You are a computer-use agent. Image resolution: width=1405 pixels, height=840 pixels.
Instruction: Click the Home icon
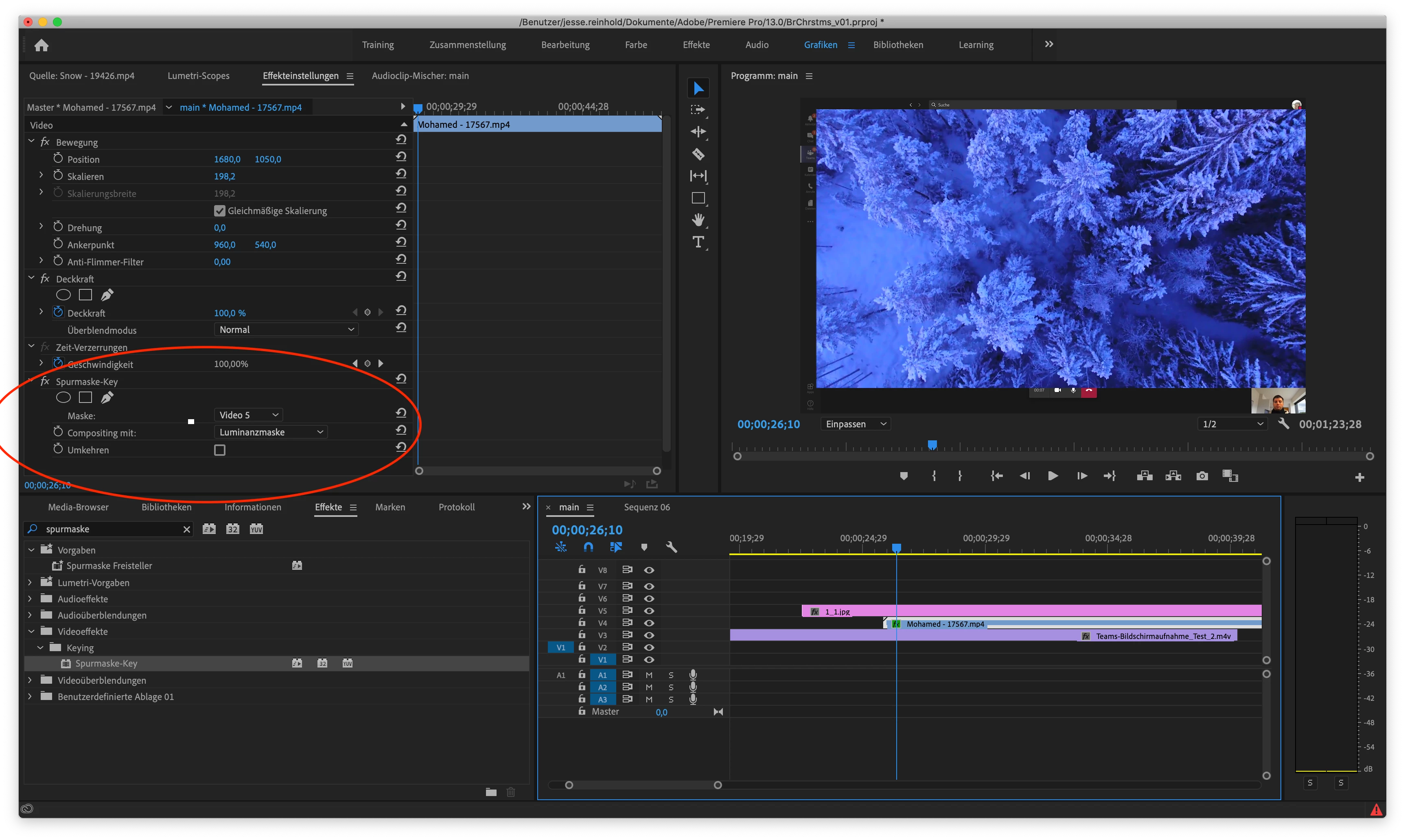pos(42,45)
